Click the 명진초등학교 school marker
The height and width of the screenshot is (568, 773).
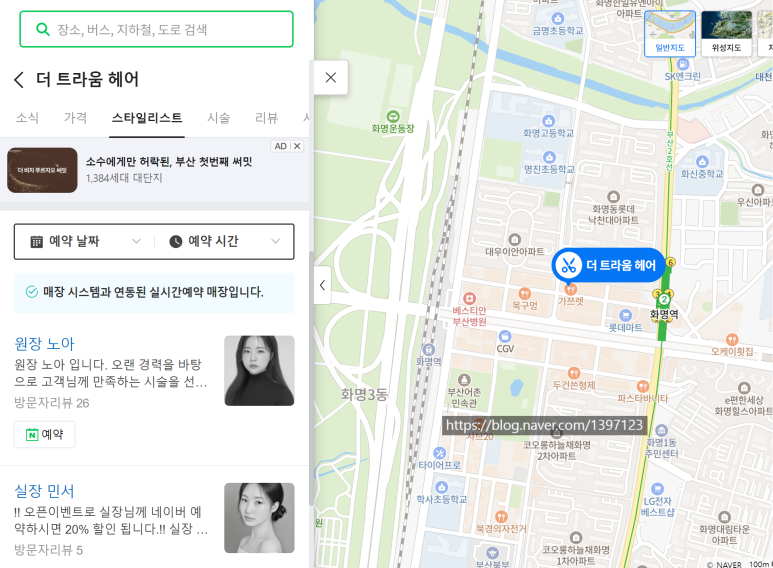[549, 157]
